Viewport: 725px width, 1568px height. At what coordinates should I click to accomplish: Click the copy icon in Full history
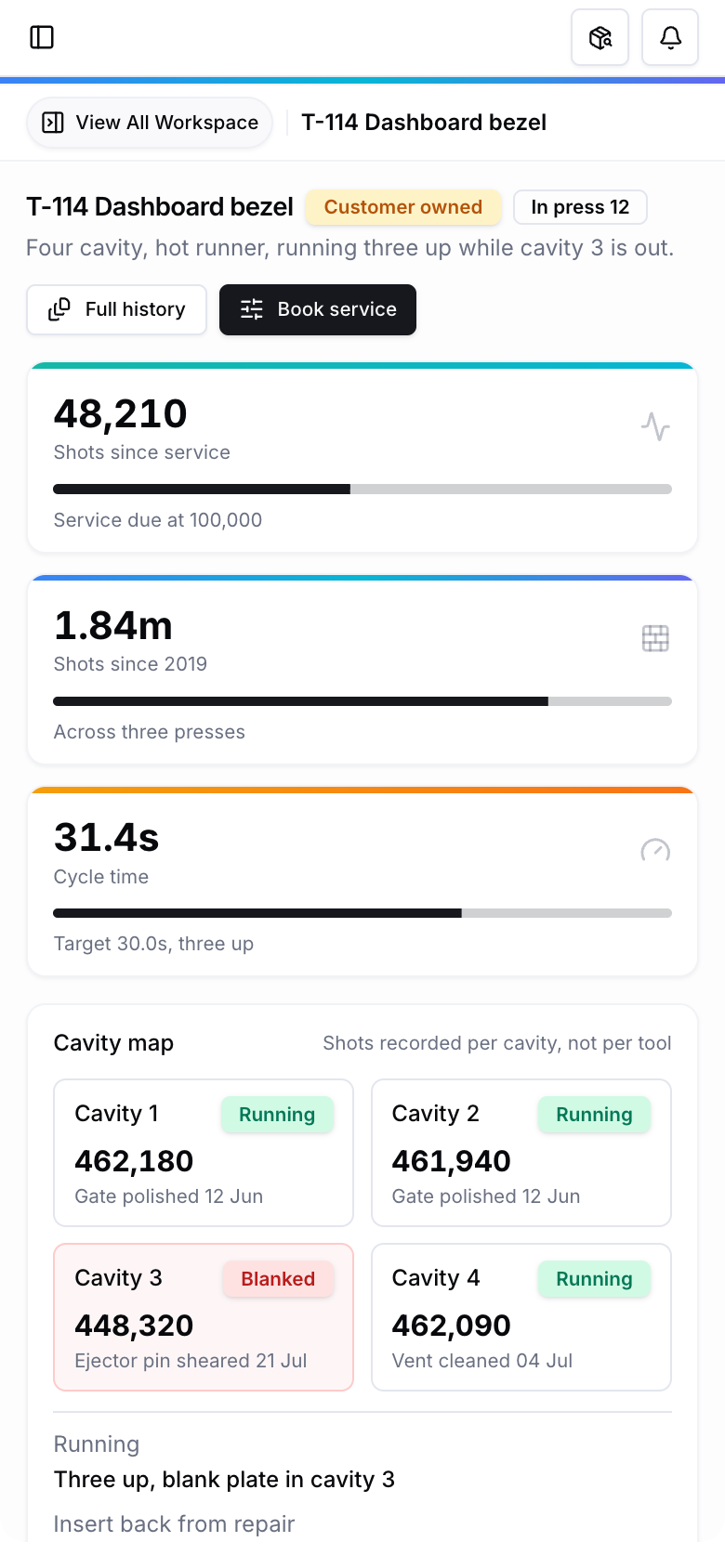tap(59, 309)
